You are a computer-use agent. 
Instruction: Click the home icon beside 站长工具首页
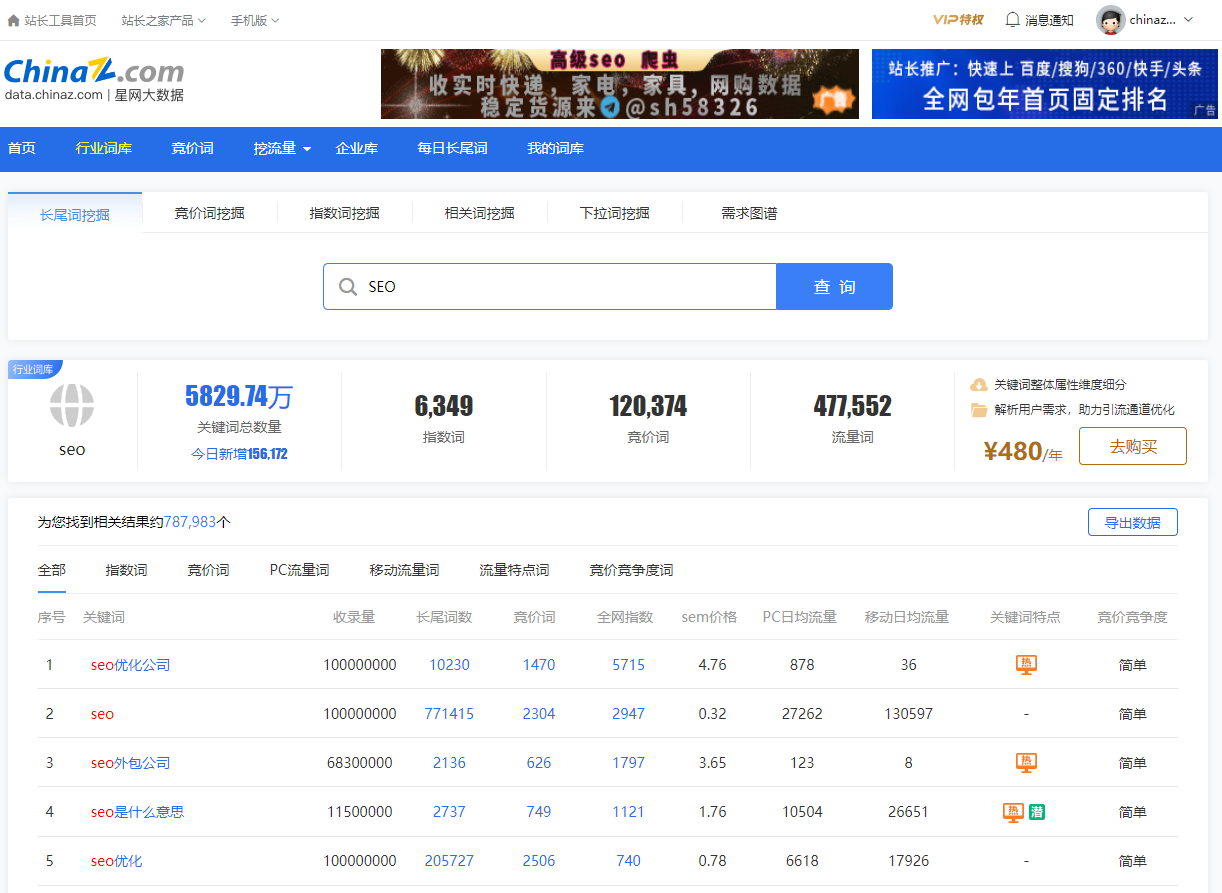[14, 20]
